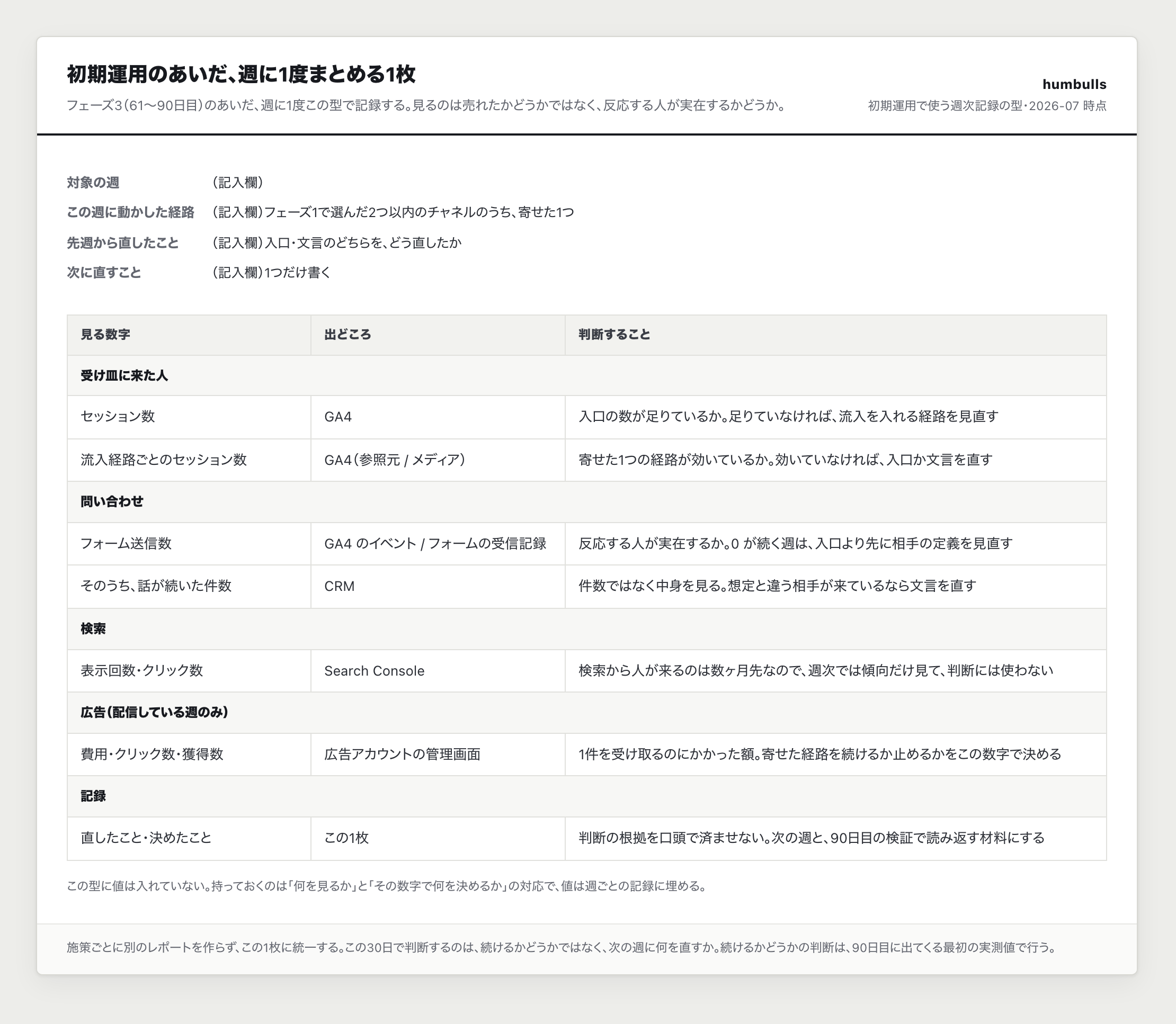Click the CRM cell
1176x1024 pixels.
click(438, 586)
